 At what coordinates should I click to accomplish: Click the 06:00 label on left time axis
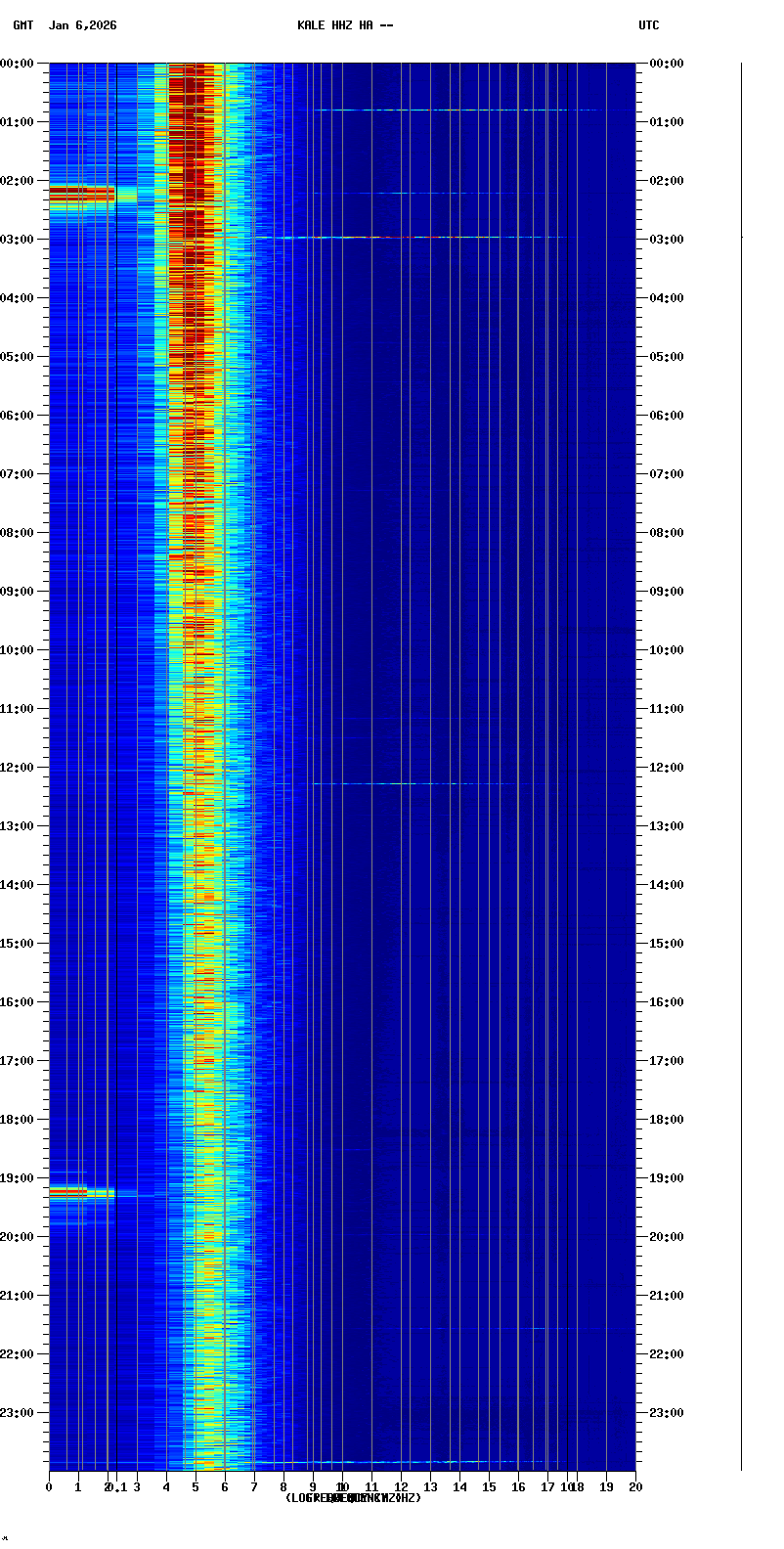point(17,416)
